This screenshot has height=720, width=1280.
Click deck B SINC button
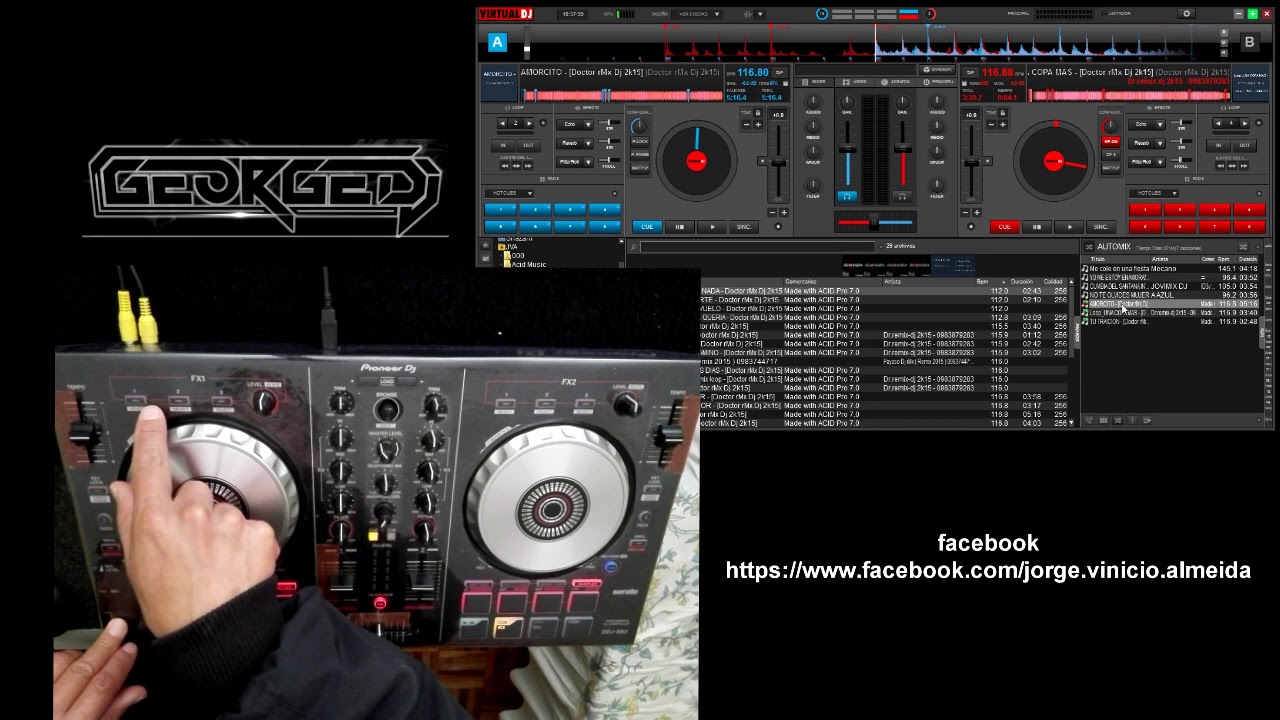(1101, 227)
